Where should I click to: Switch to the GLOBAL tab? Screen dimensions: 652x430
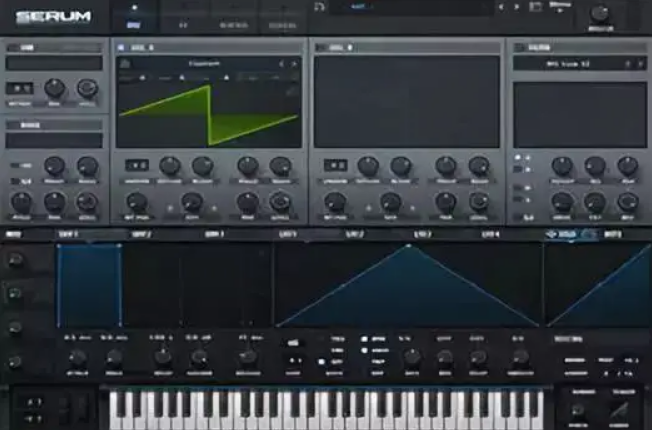click(x=283, y=25)
